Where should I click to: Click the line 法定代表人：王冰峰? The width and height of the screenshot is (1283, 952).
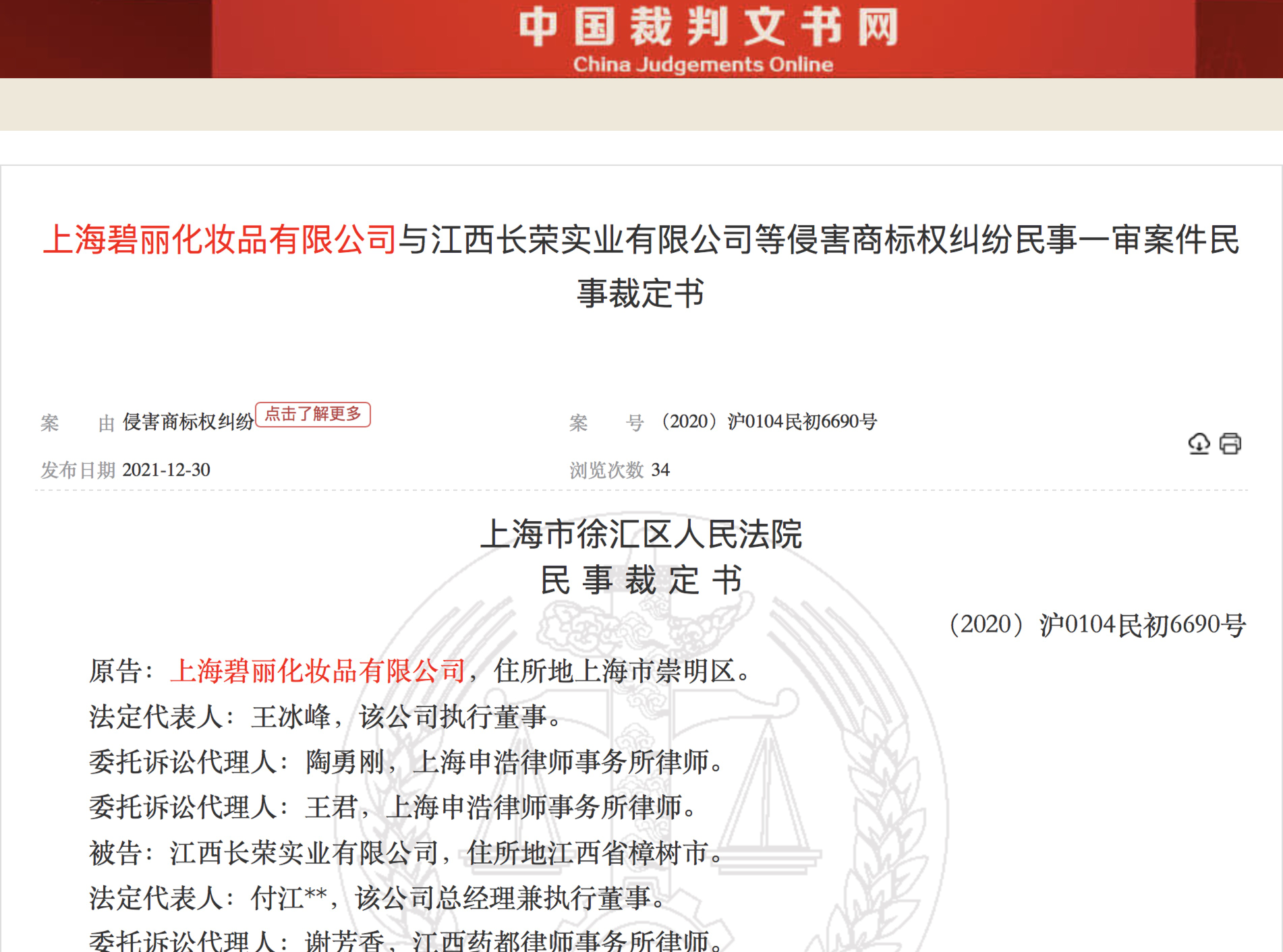[327, 716]
